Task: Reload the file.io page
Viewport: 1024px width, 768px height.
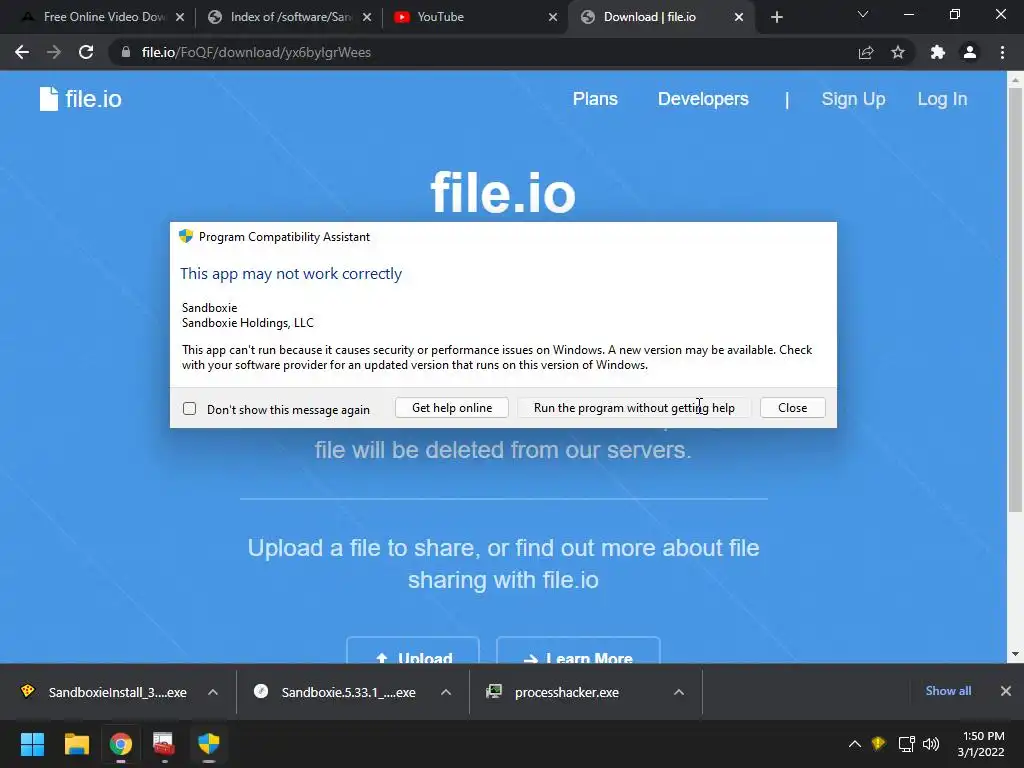Action: click(86, 52)
